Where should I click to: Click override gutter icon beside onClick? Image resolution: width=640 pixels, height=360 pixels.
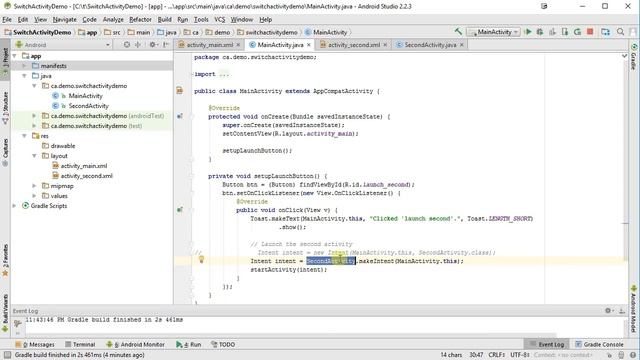click(x=180, y=210)
